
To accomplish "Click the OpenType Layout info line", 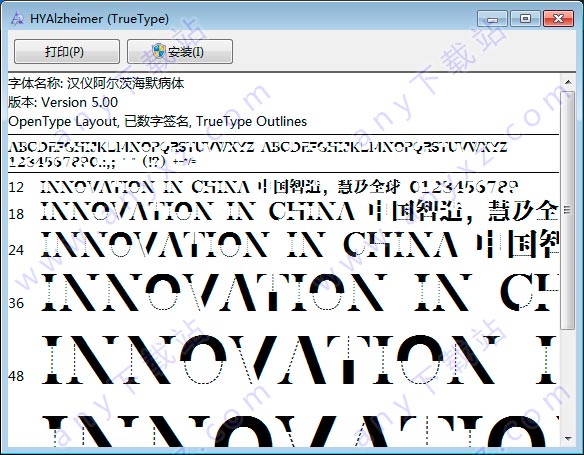I will [x=158, y=121].
